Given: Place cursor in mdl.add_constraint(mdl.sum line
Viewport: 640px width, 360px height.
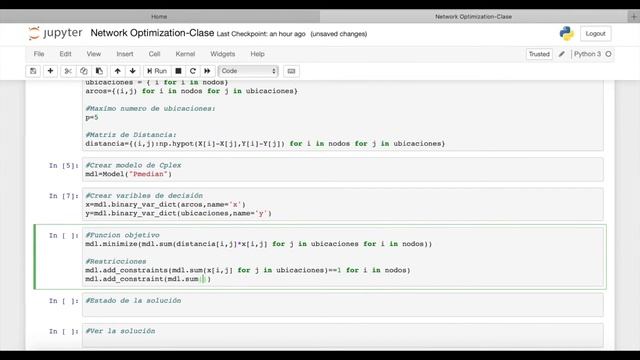Looking at the screenshot, I should [x=148, y=279].
